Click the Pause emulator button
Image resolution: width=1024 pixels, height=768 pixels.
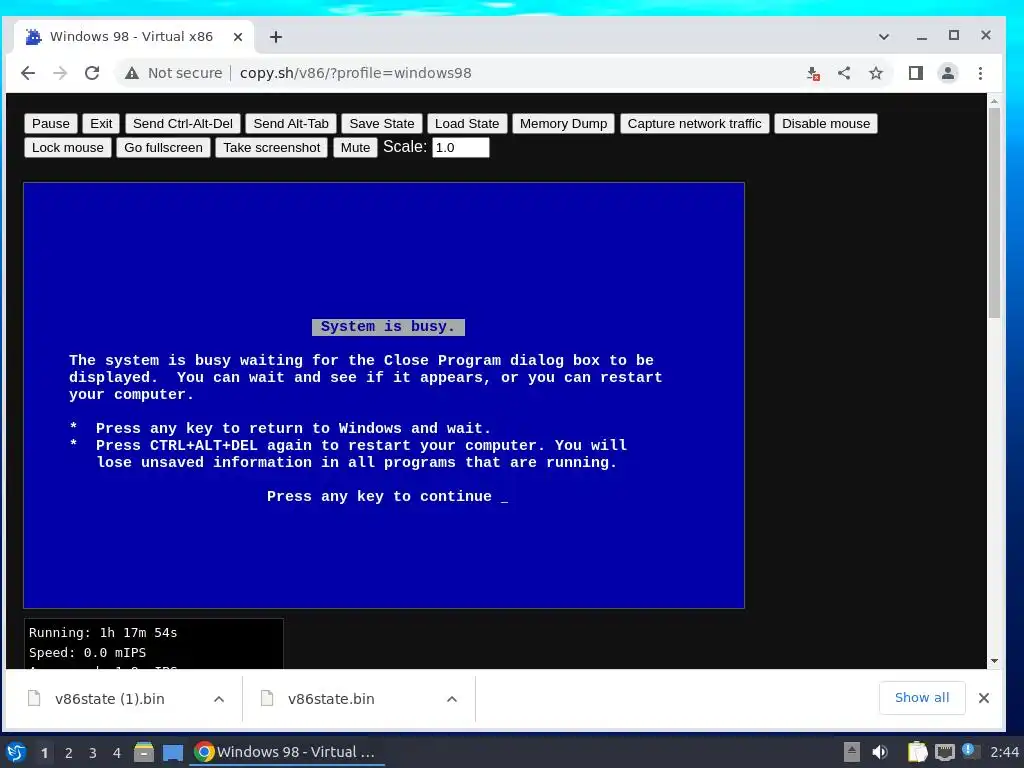(51, 123)
